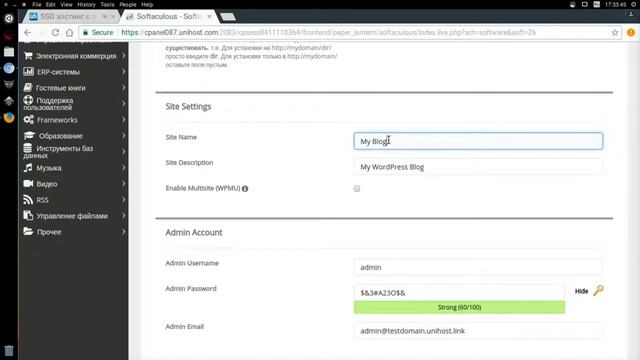
Task: Show the Enable Multisite info icon
Action: click(x=245, y=189)
